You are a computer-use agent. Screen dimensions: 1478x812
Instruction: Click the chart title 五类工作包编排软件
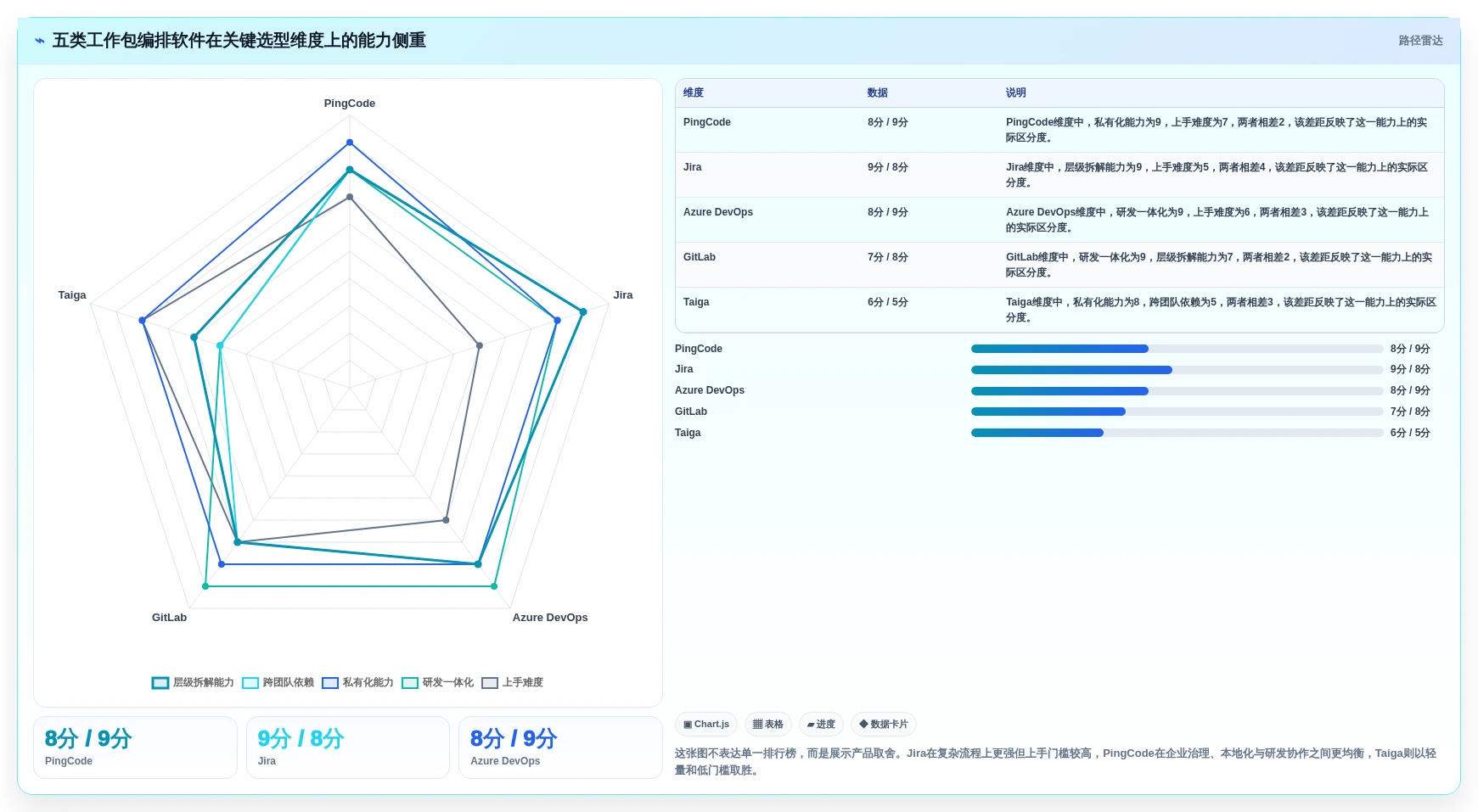[x=239, y=41]
